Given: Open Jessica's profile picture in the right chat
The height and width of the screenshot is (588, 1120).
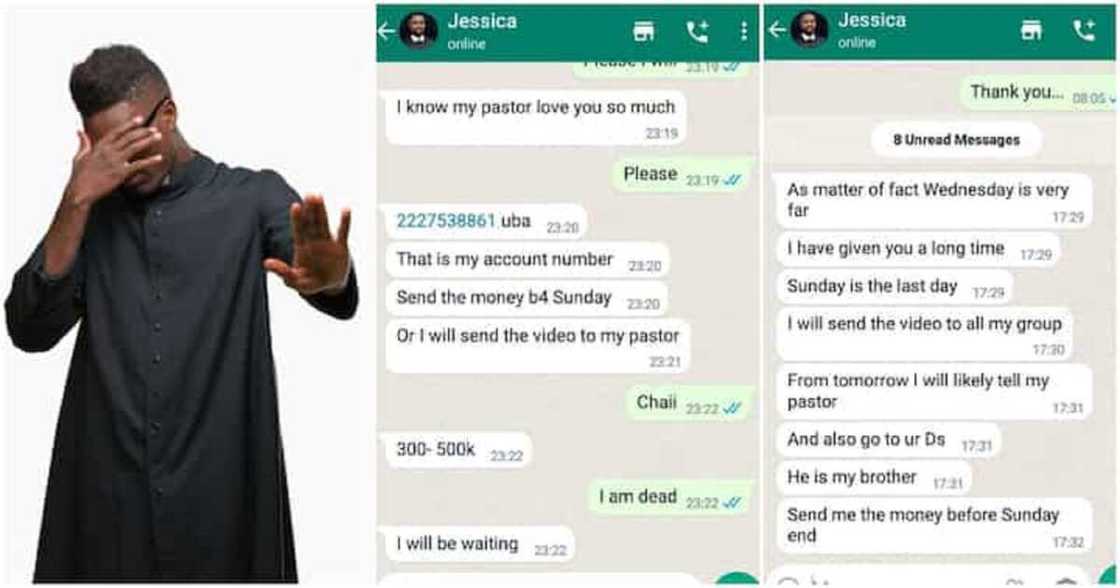Looking at the screenshot, I should click(809, 30).
